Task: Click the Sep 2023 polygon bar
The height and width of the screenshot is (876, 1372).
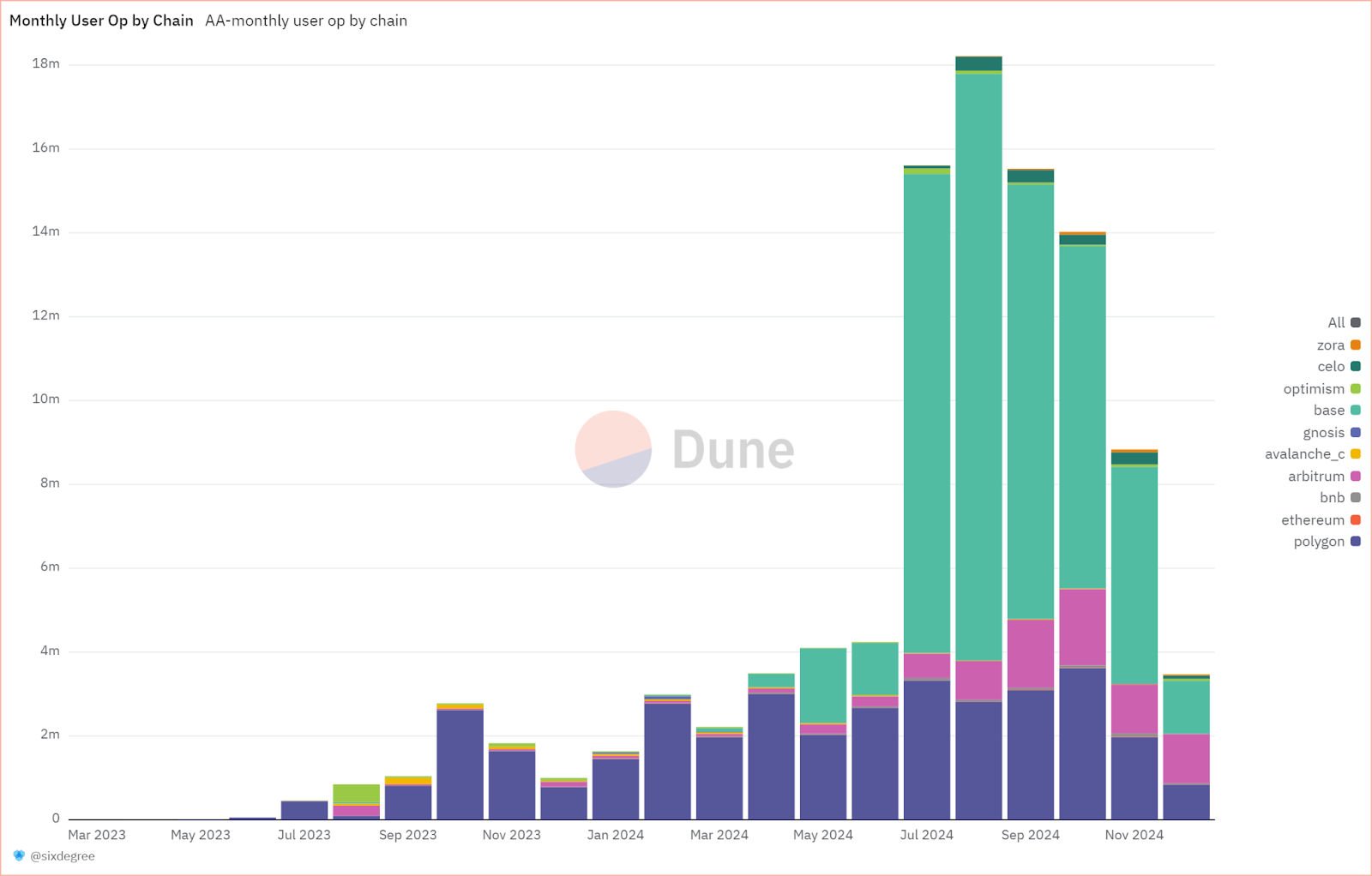Action: [x=408, y=803]
